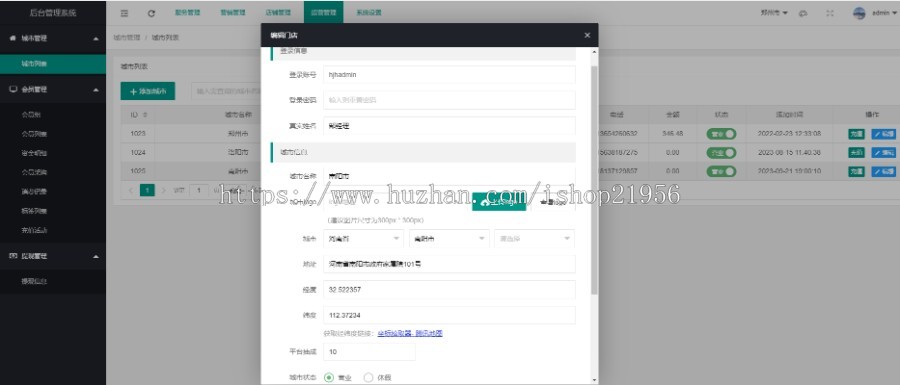
Task: Select the active 运营管理 top tab
Action: tap(324, 13)
